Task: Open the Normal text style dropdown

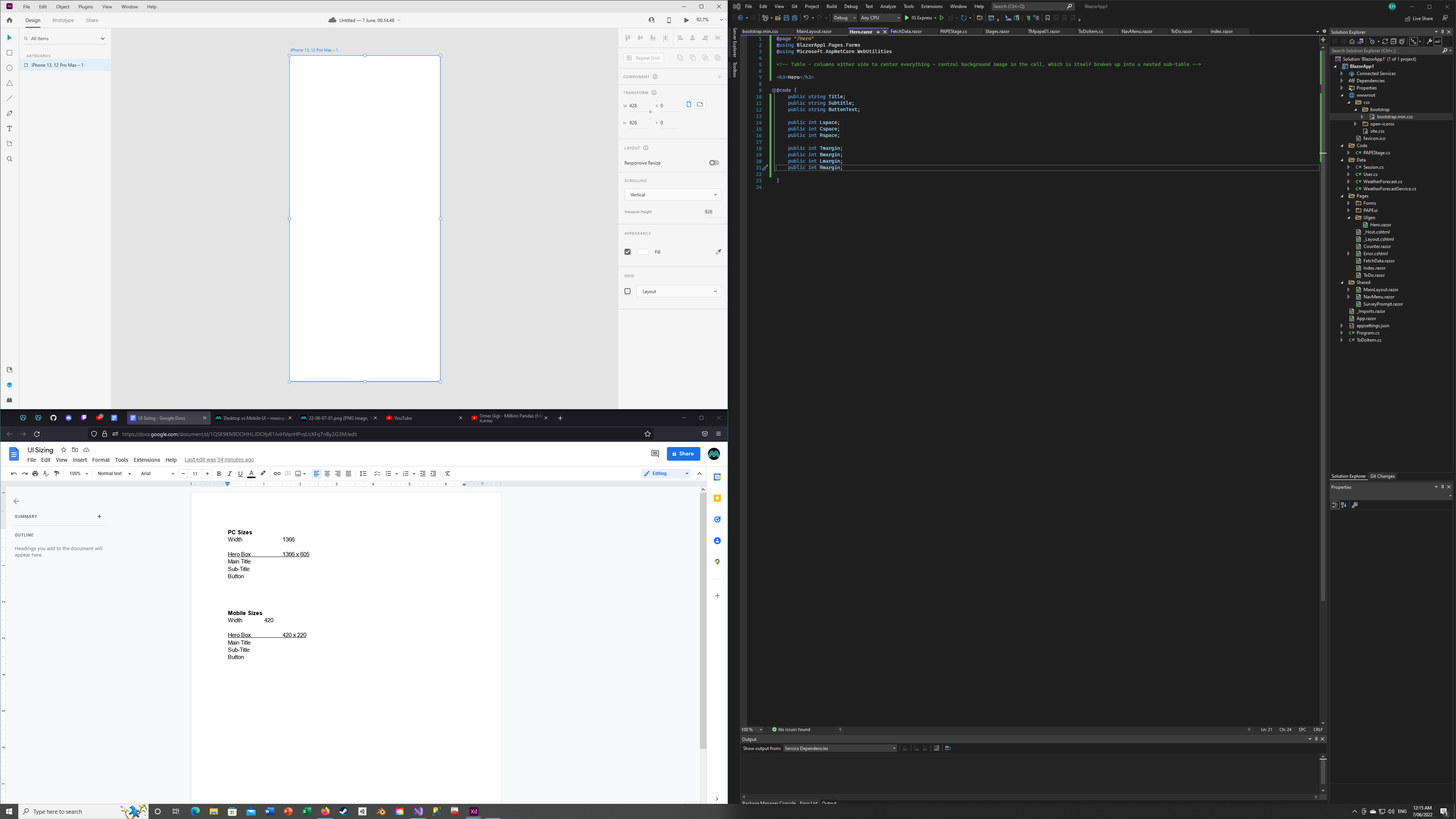Action: pos(114,474)
